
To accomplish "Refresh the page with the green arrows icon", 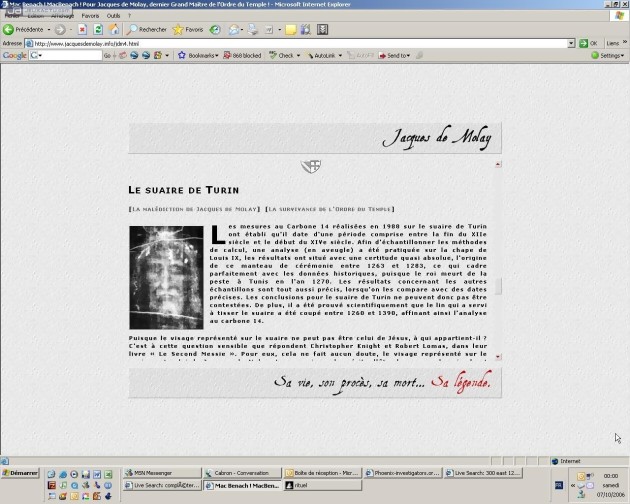I will [x=98, y=30].
